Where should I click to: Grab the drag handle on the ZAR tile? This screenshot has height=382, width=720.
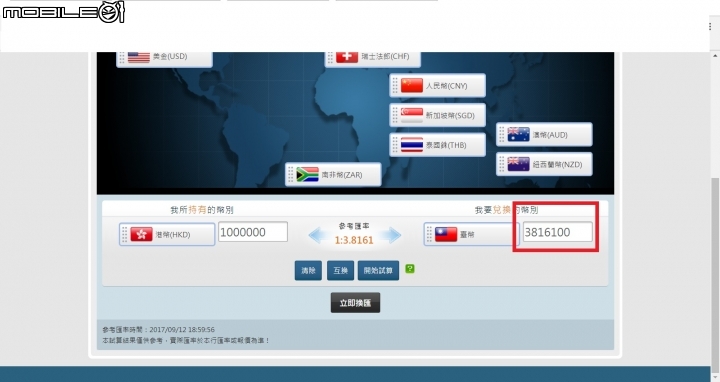point(291,174)
